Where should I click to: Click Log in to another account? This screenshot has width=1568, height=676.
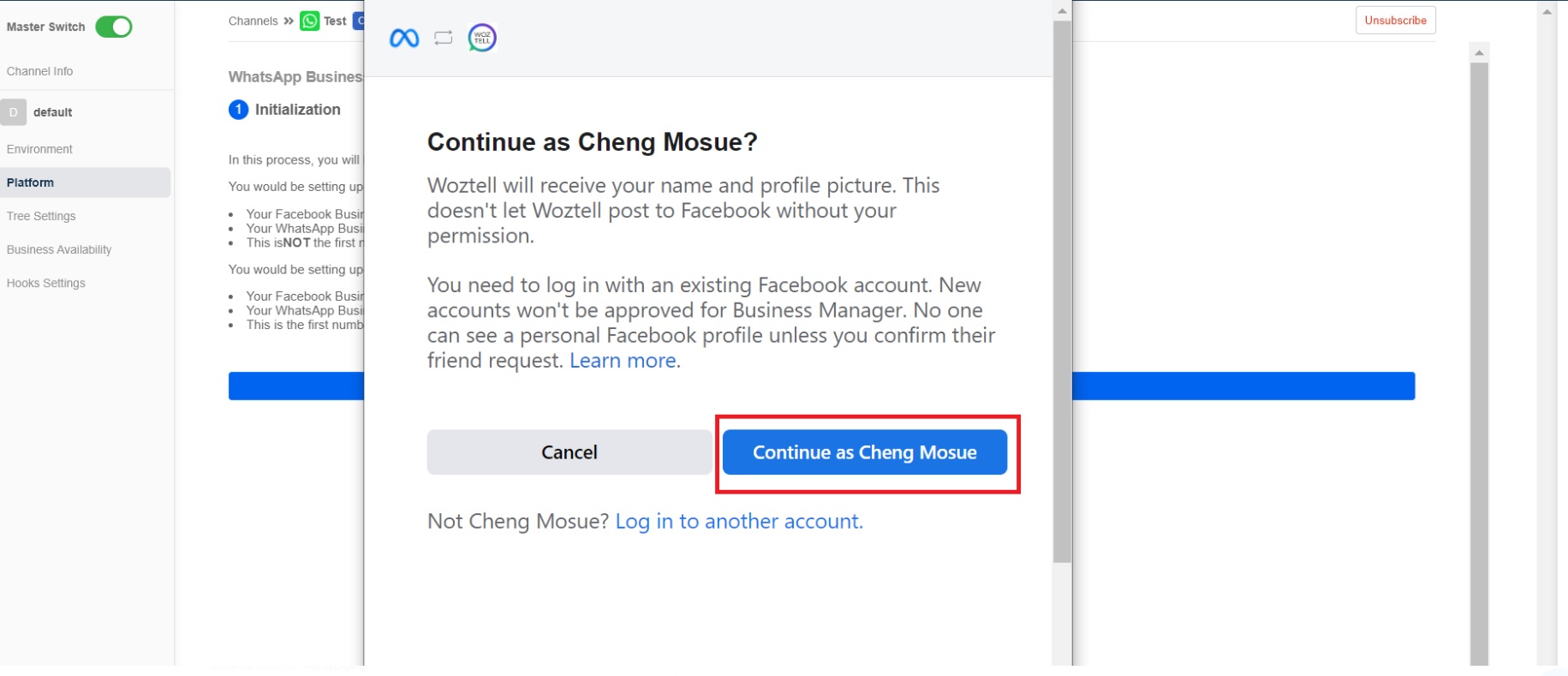point(739,521)
